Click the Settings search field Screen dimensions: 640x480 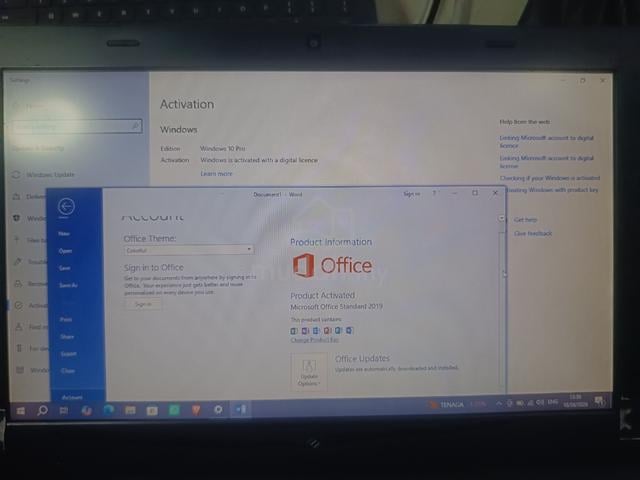(x=77, y=127)
